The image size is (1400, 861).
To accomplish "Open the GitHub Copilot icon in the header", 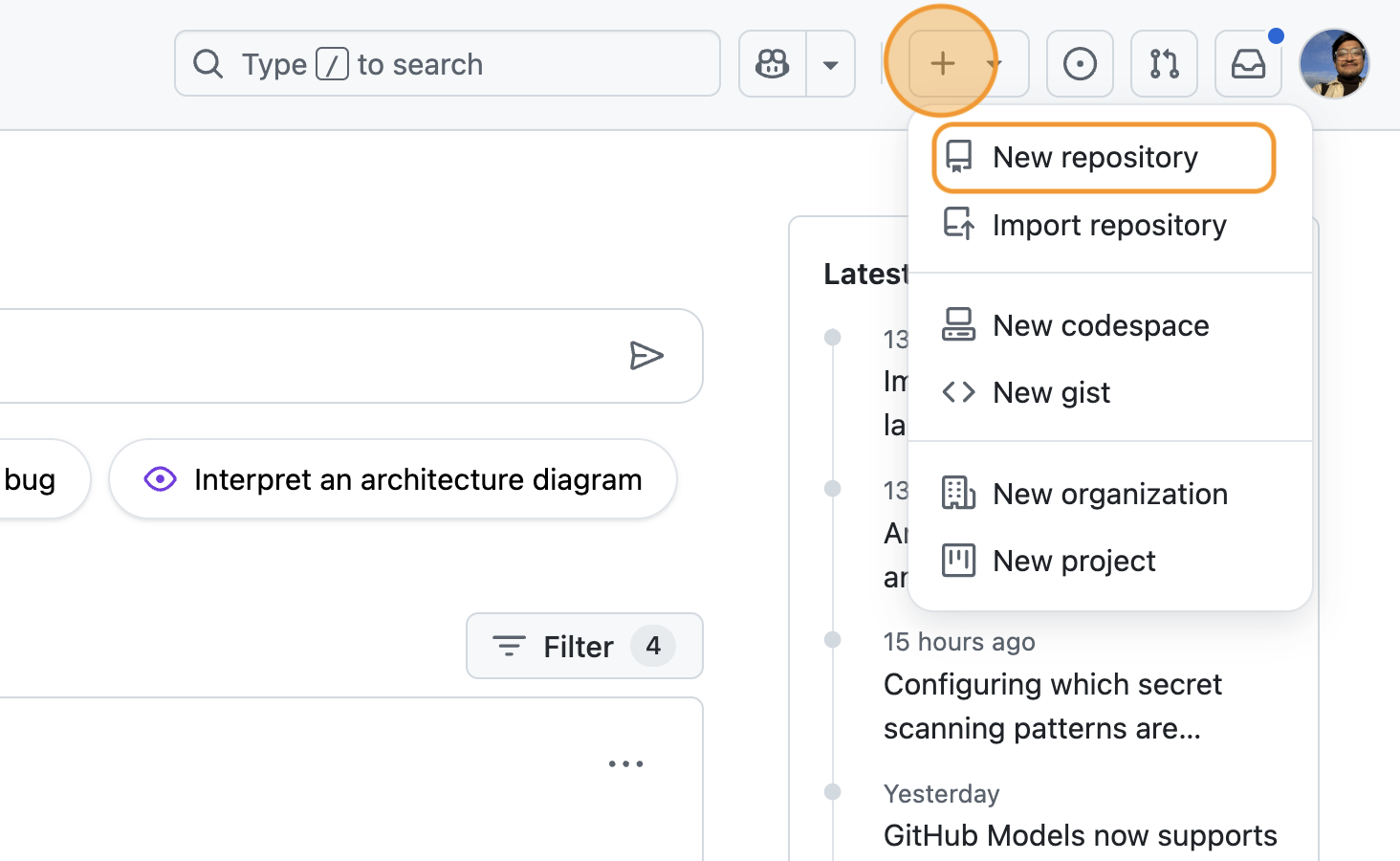I will [x=771, y=63].
